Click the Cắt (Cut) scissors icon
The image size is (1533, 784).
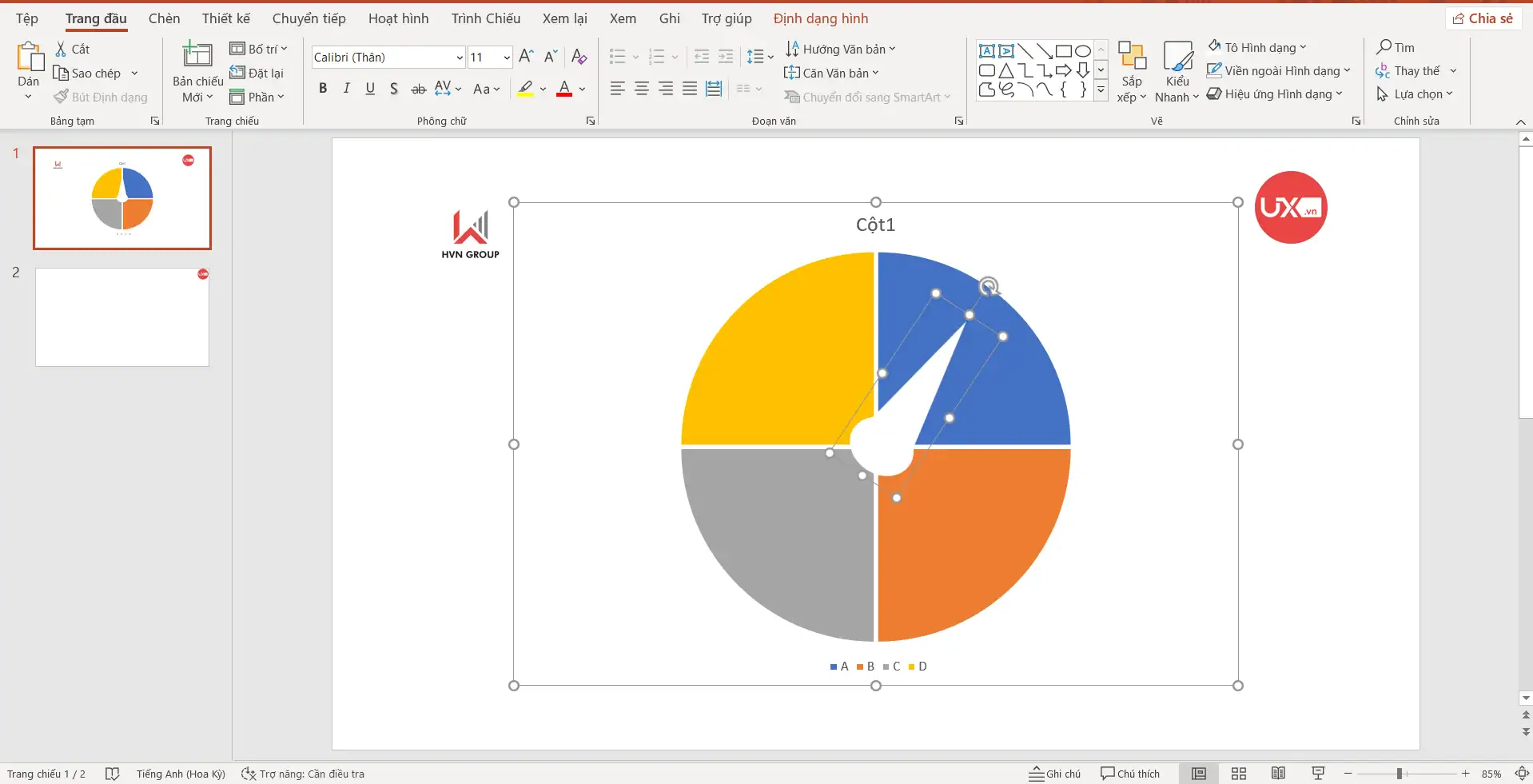coord(61,50)
